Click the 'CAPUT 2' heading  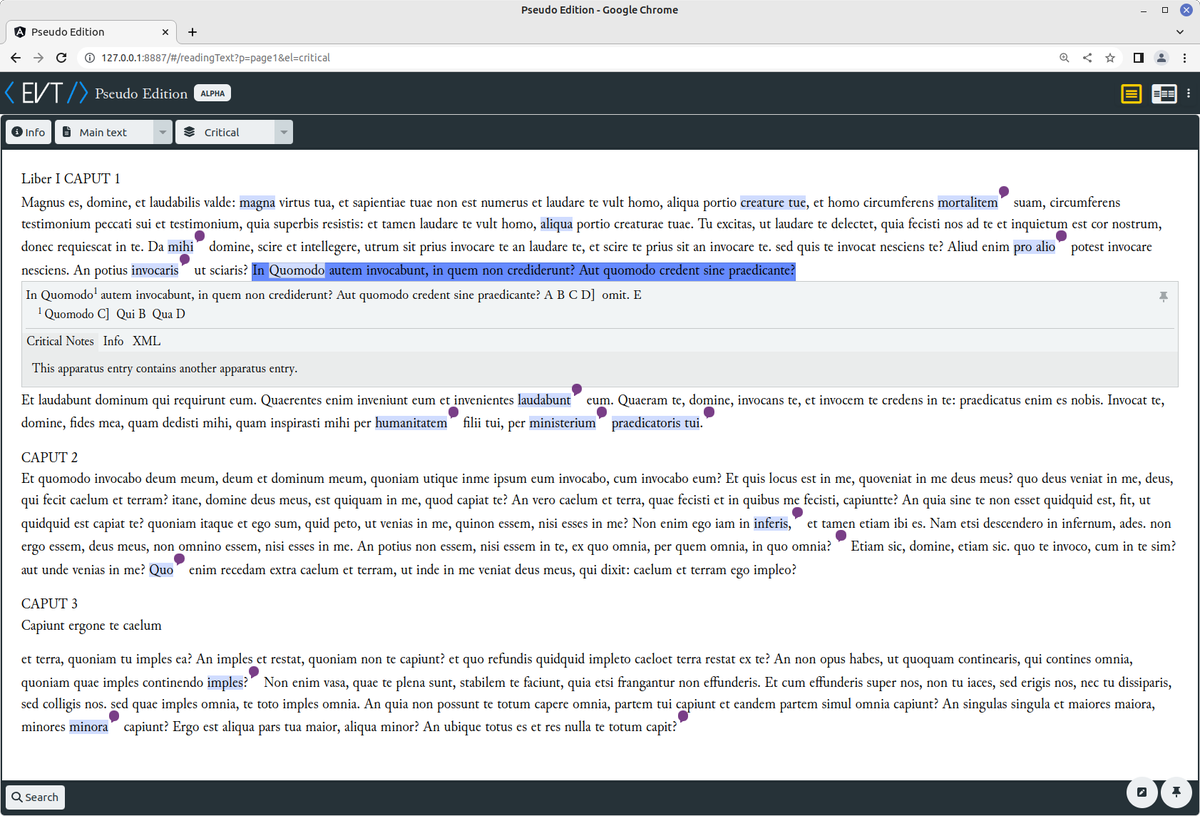coord(50,458)
